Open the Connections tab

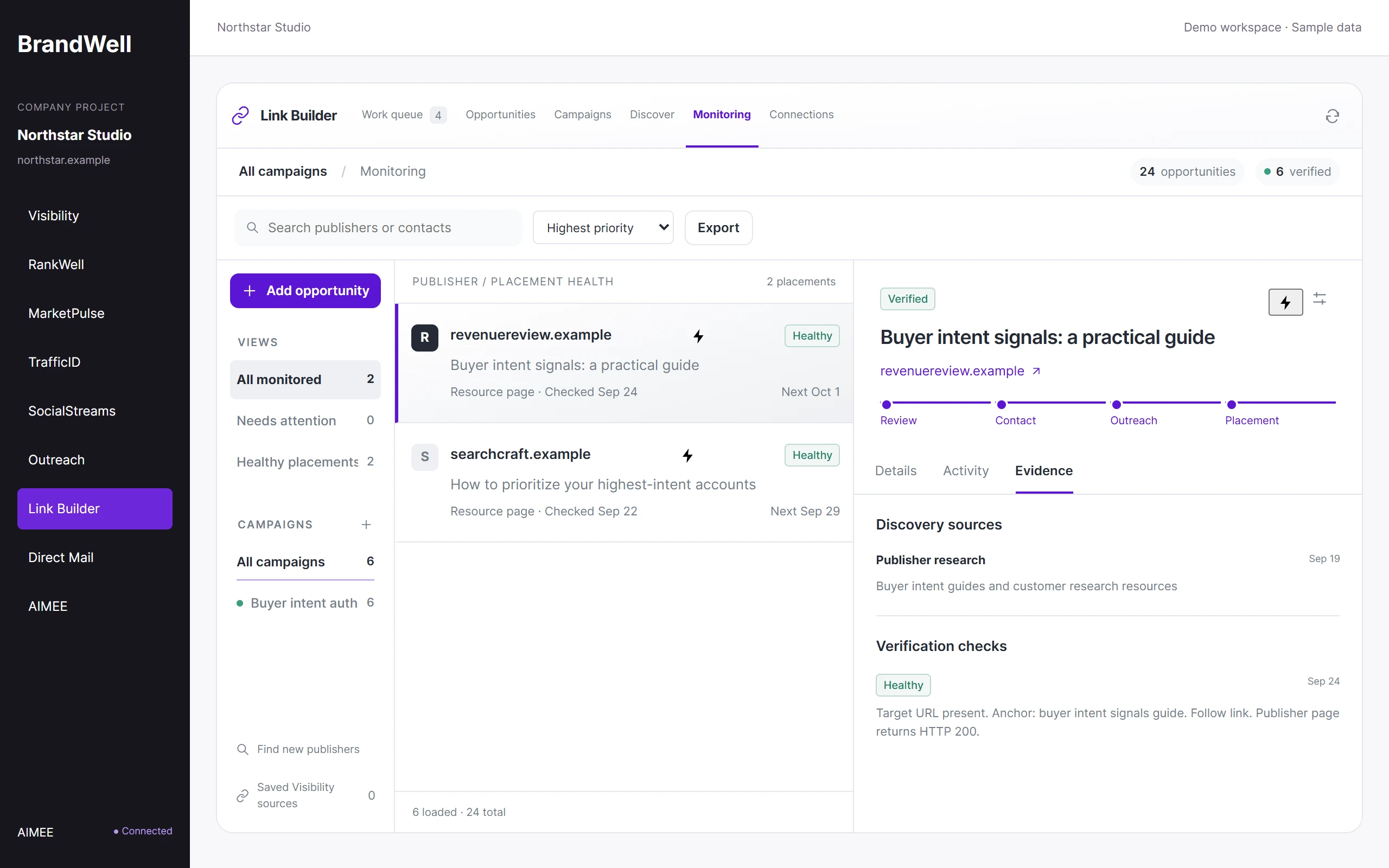tap(801, 114)
